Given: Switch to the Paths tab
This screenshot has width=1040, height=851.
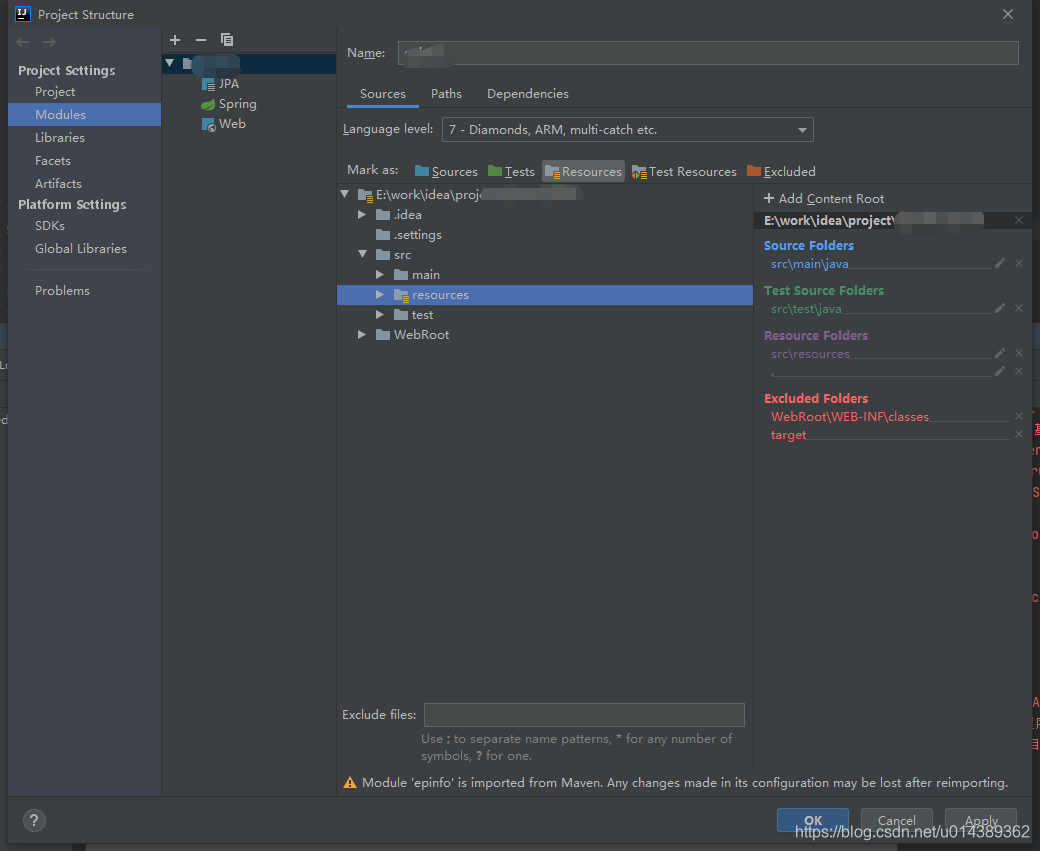Looking at the screenshot, I should click(446, 94).
